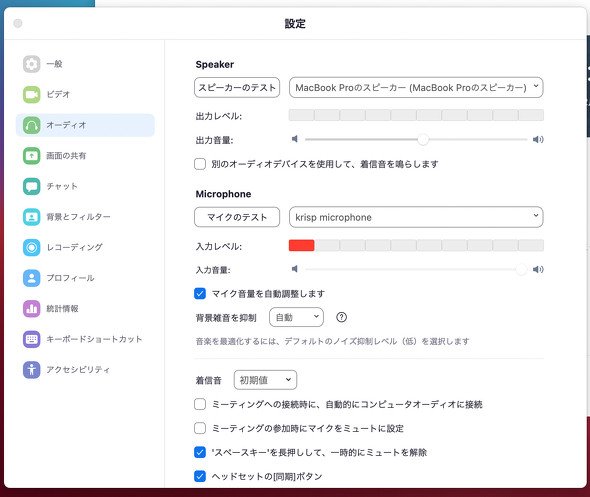590x497 pixels.
Task: Click low volume icon beside 出力音量 slider
Action: point(295,139)
